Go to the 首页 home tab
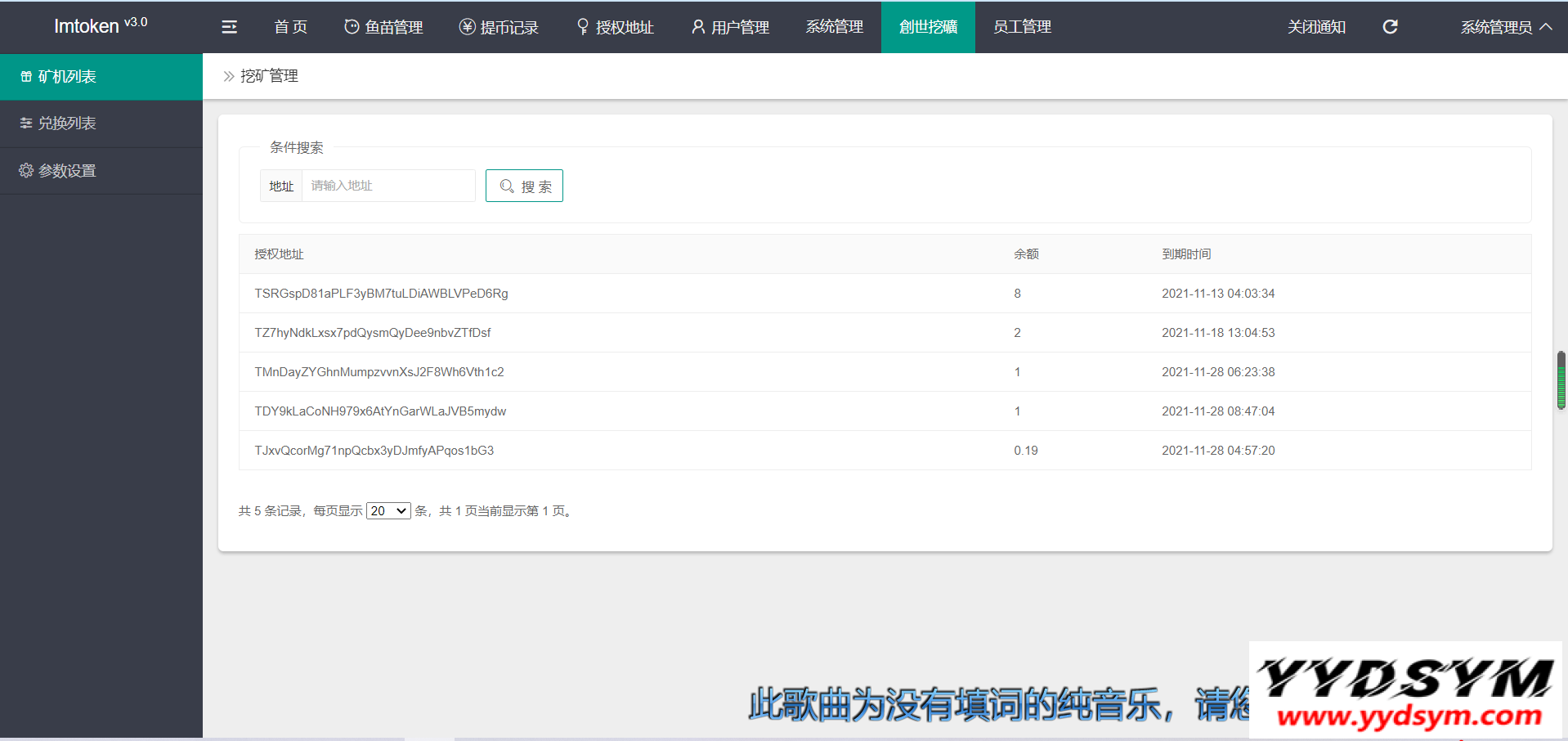This screenshot has height=741, width=1568. 290,27
